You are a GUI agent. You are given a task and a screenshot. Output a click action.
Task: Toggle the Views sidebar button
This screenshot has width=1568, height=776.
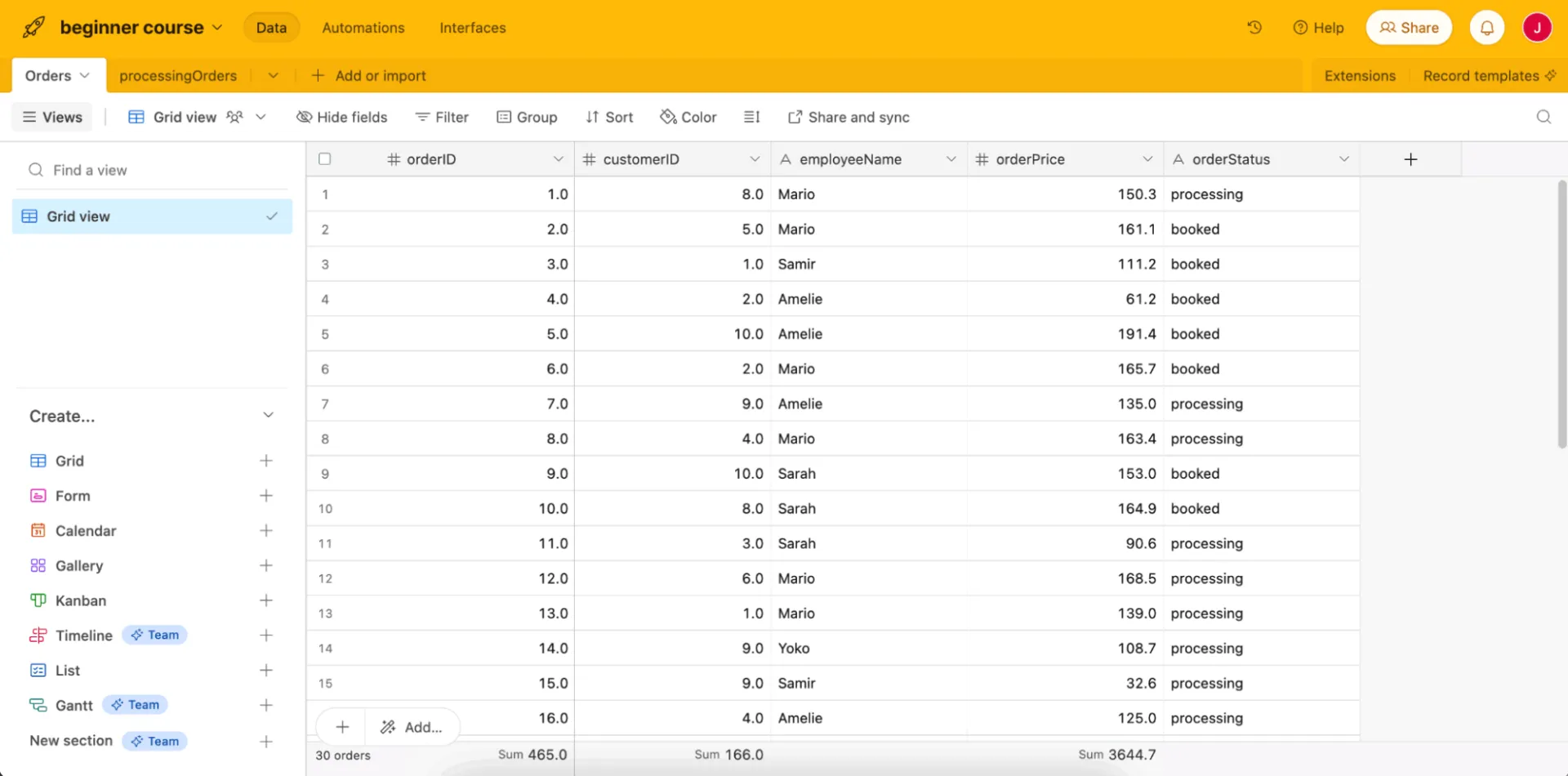pos(52,117)
